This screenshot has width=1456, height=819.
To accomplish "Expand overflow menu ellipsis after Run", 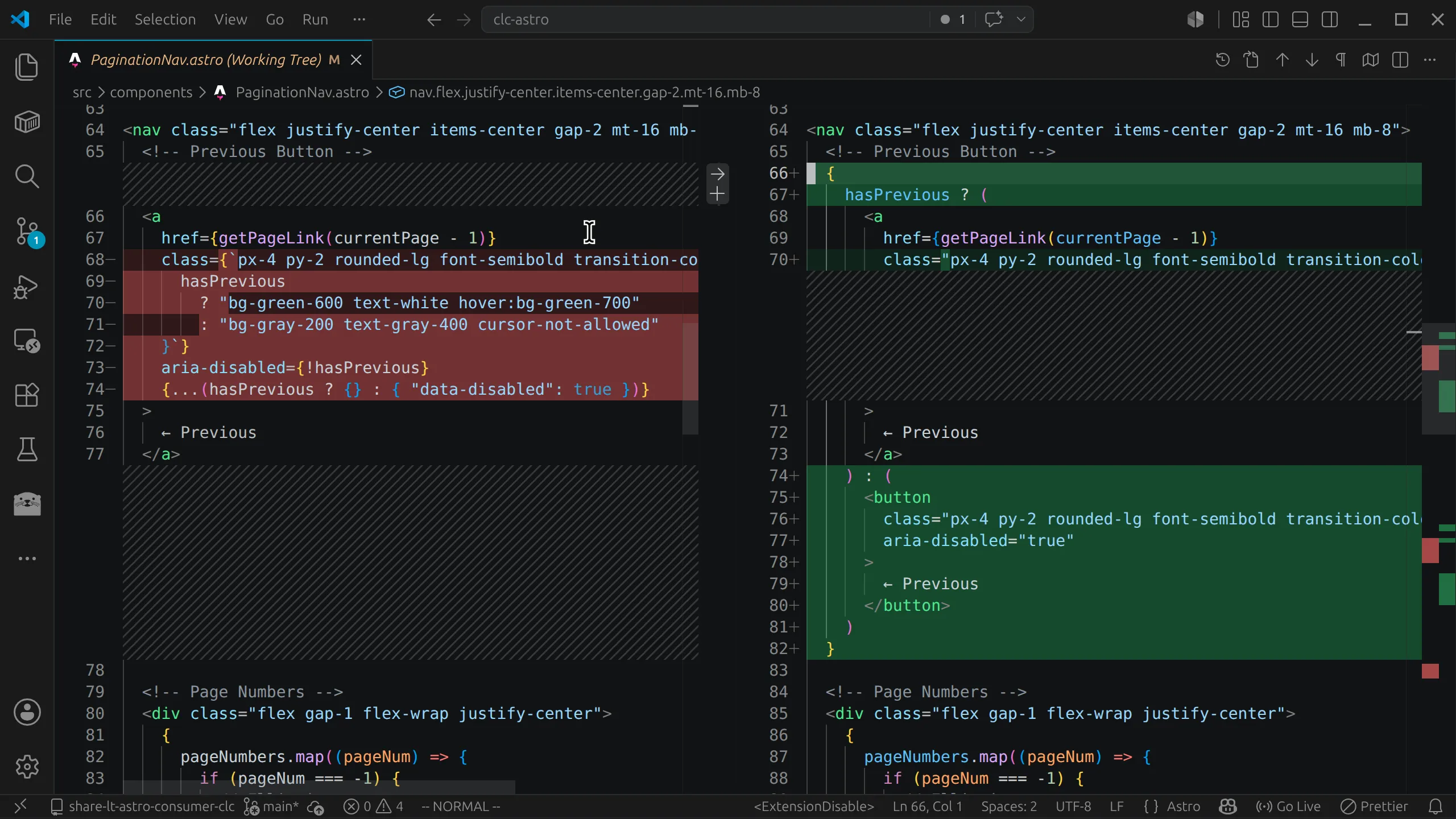I will [359, 19].
